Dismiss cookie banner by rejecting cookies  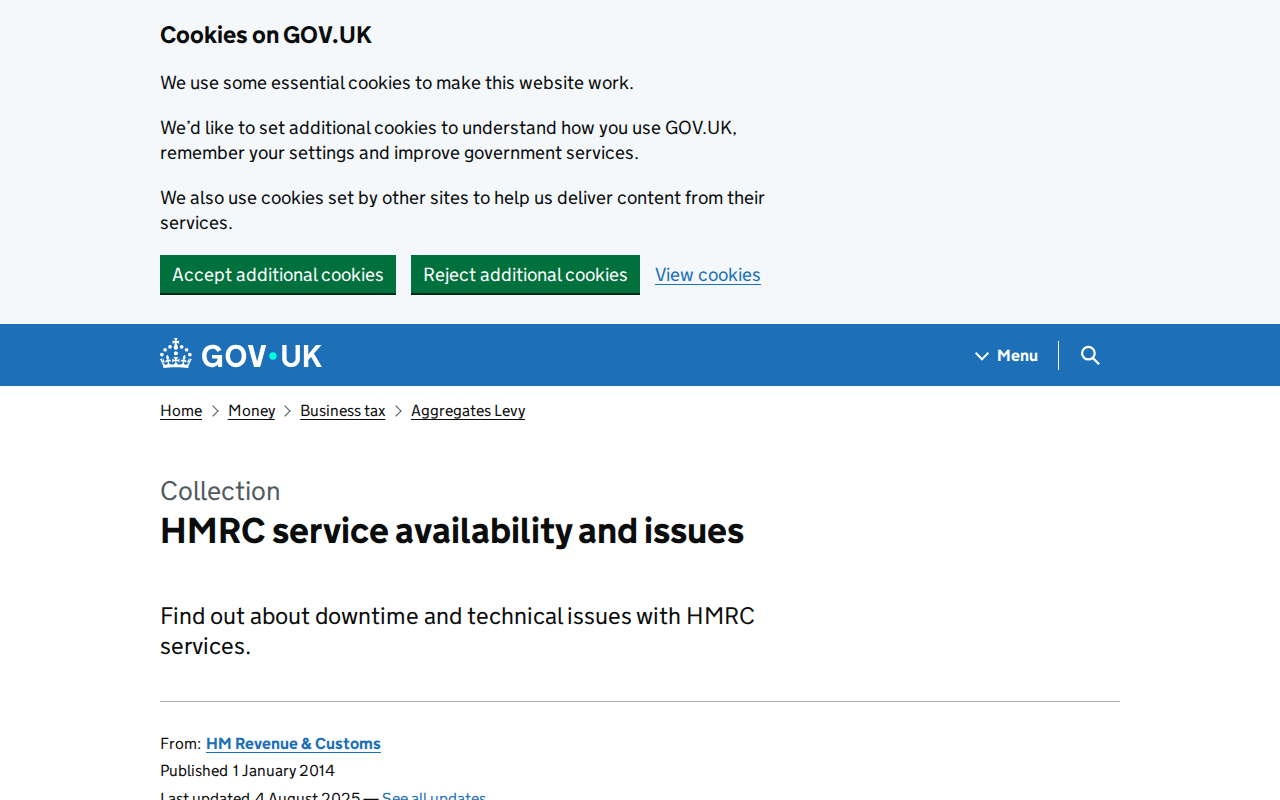(x=525, y=274)
